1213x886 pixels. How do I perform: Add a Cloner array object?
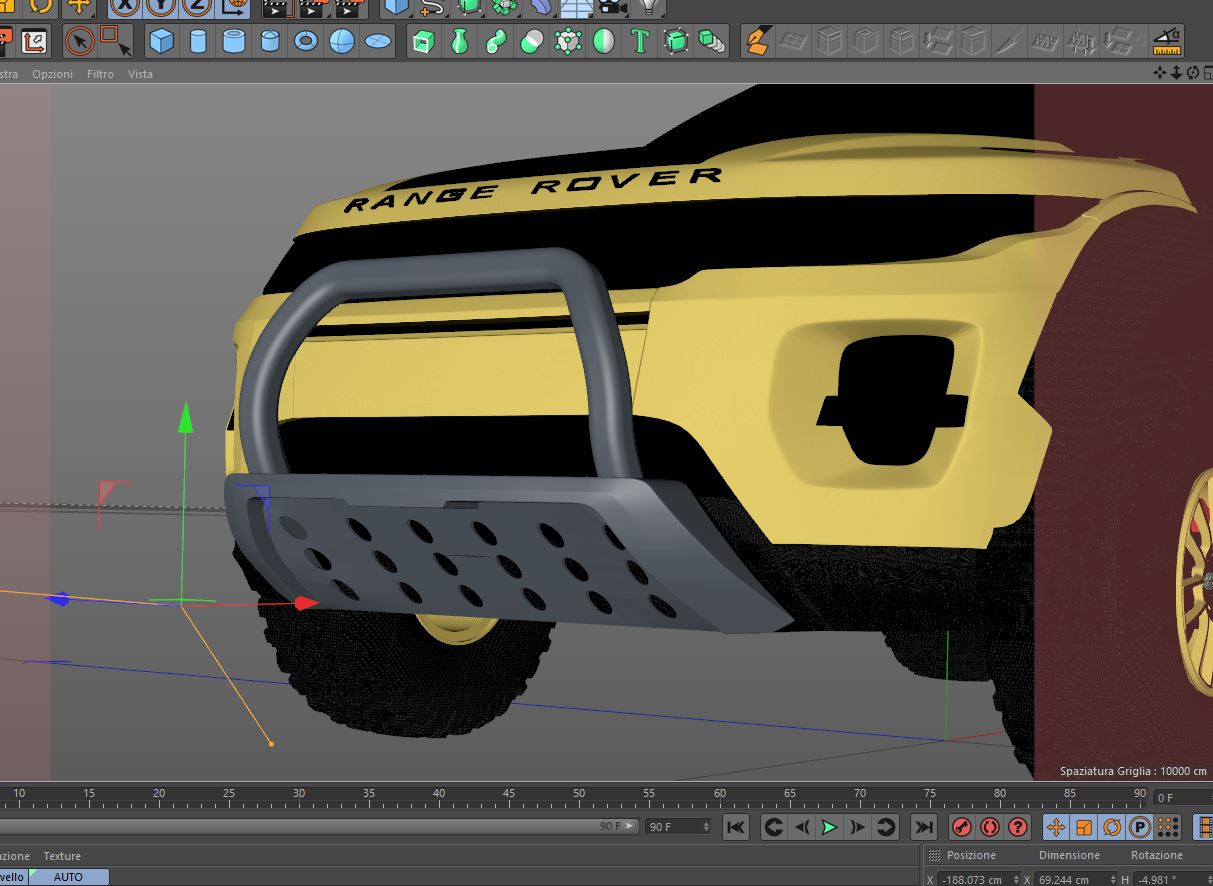[711, 42]
